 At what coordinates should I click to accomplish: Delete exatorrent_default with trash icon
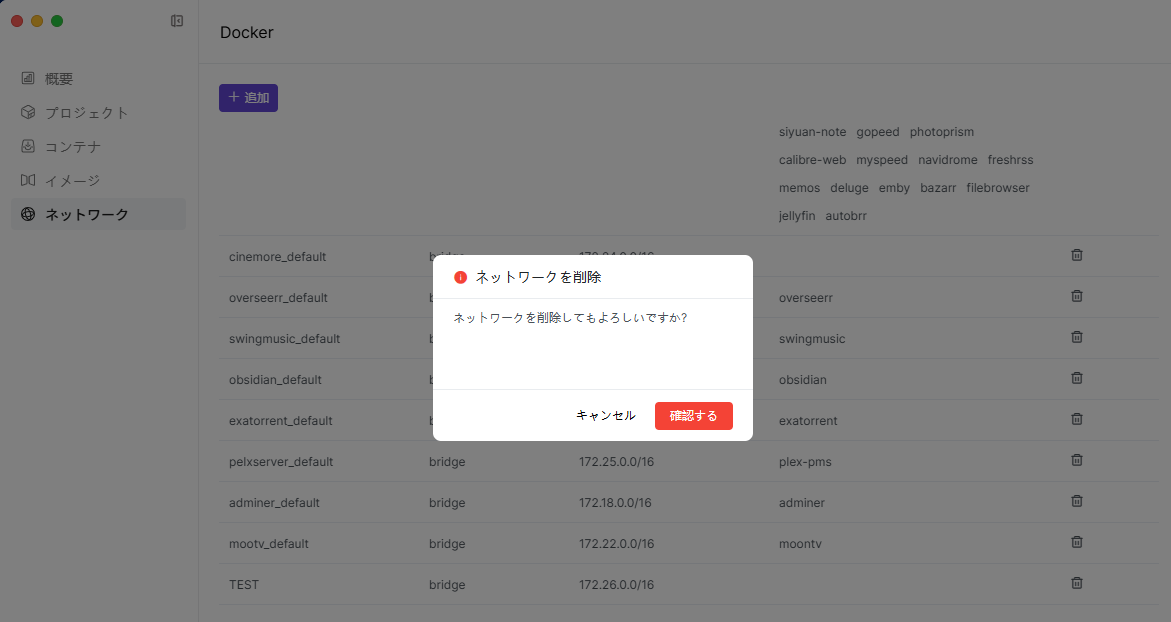1077,419
